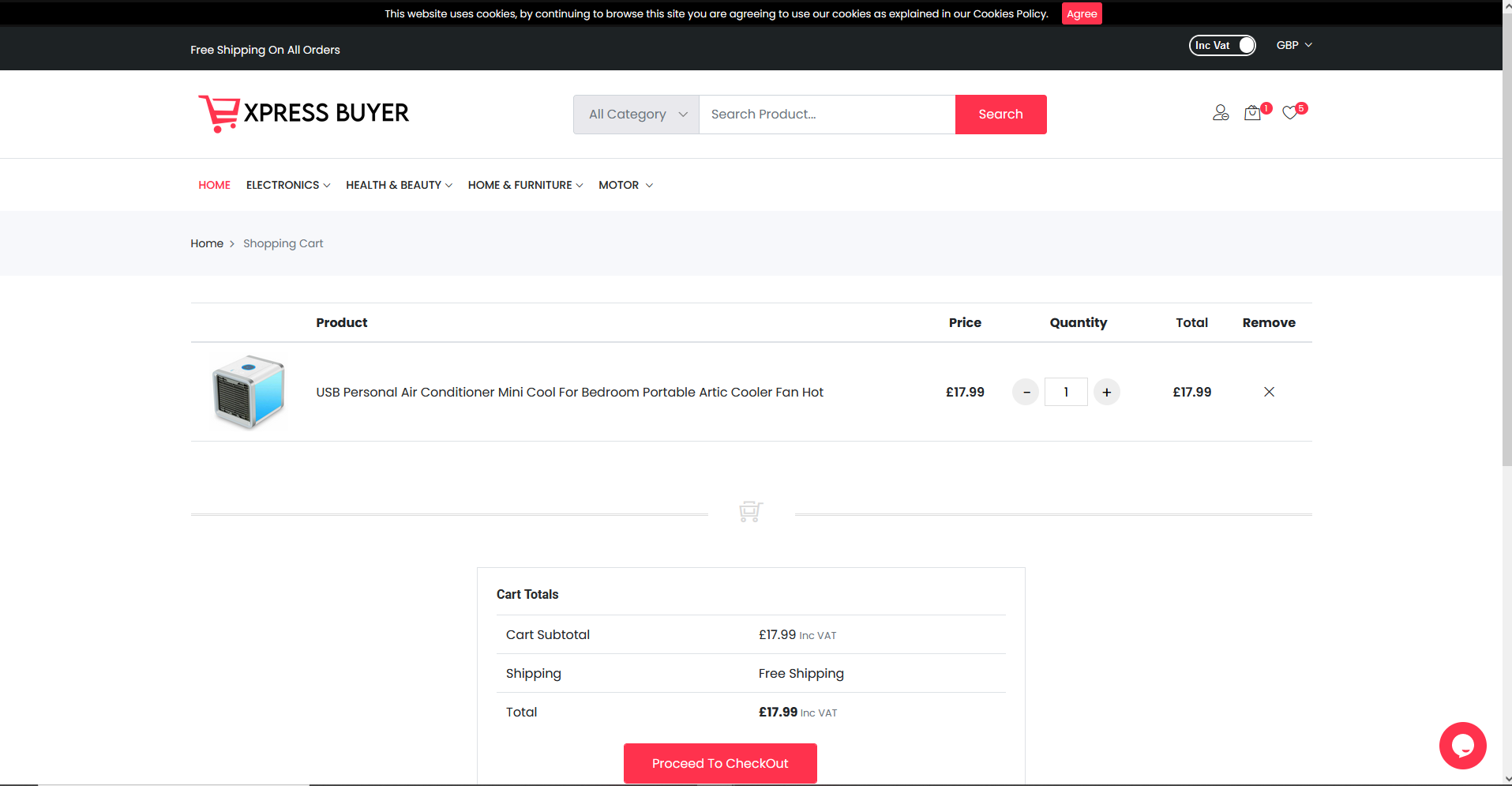The width and height of the screenshot is (1512, 786).
Task: Open the Health & Beauty menu
Action: click(x=399, y=185)
